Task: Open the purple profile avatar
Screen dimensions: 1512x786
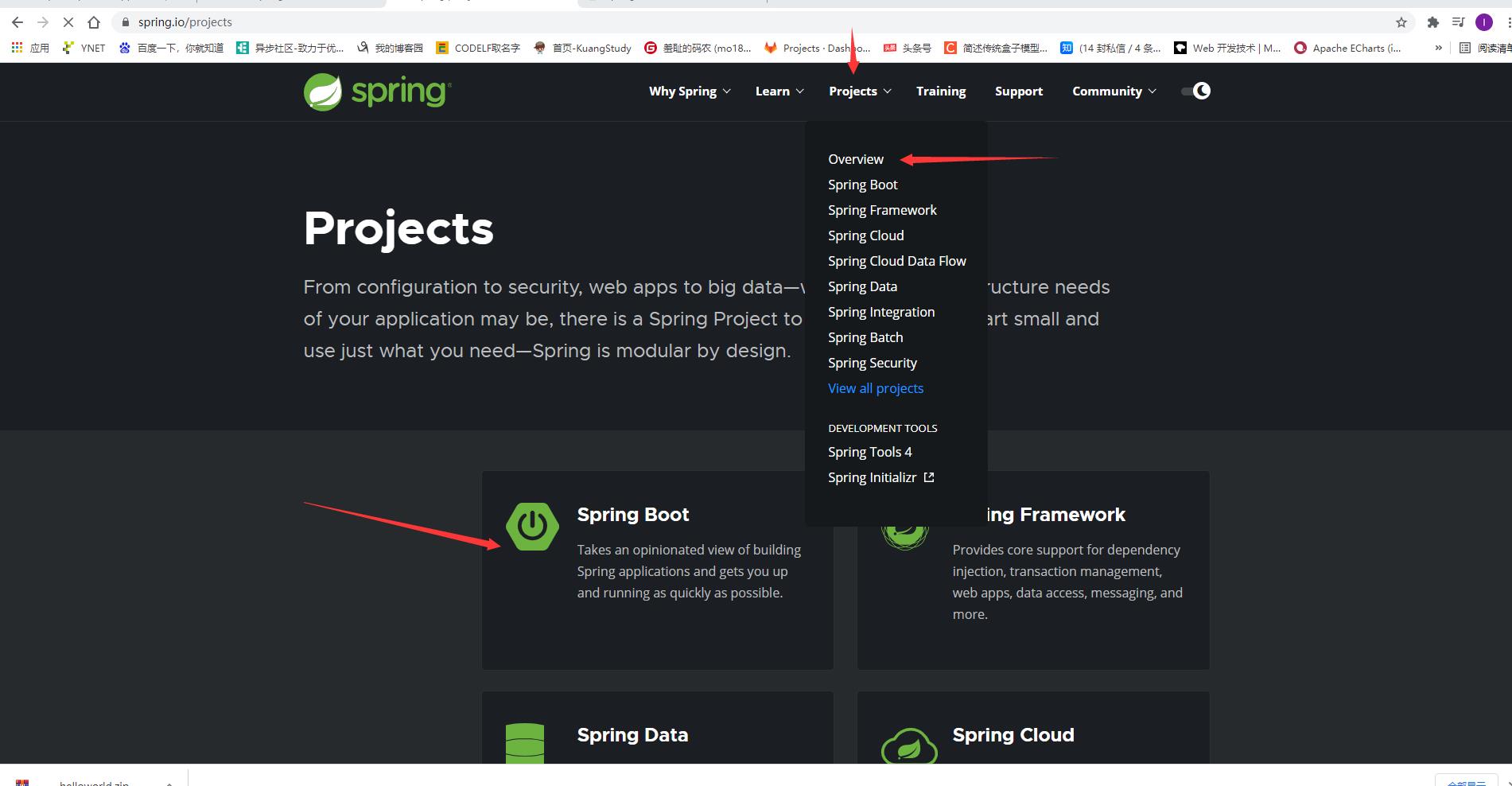Action: tap(1484, 22)
